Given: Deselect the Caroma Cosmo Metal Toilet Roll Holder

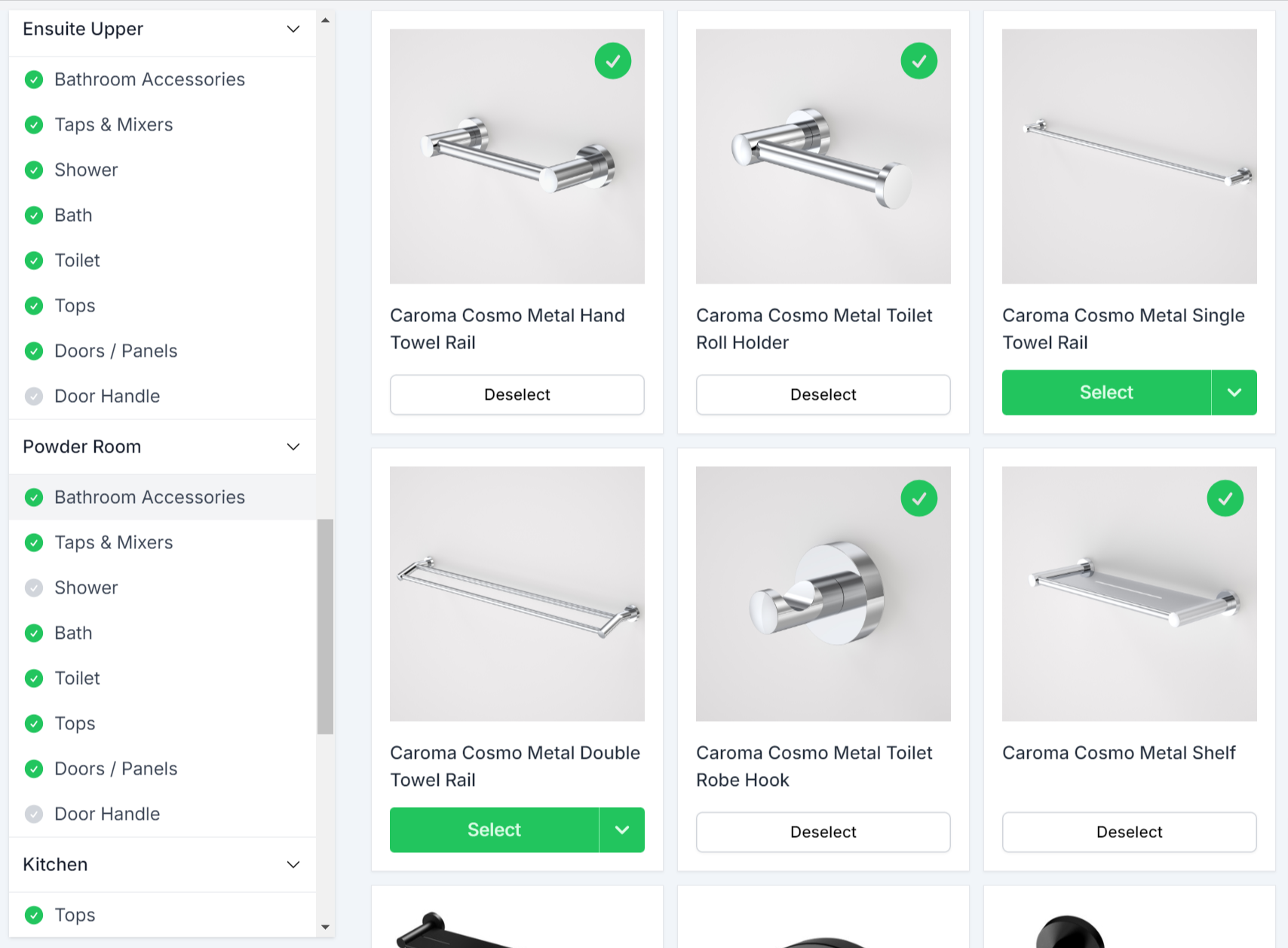Looking at the screenshot, I should (823, 394).
